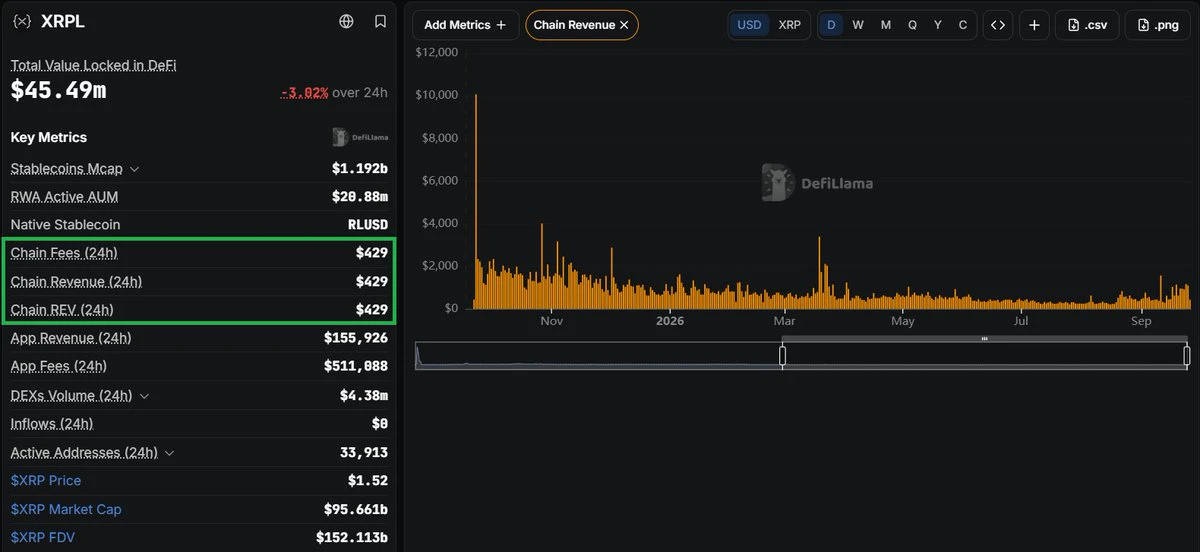Click the range navigator's unselected left portion
The image size is (1200, 552).
[x=598, y=355]
